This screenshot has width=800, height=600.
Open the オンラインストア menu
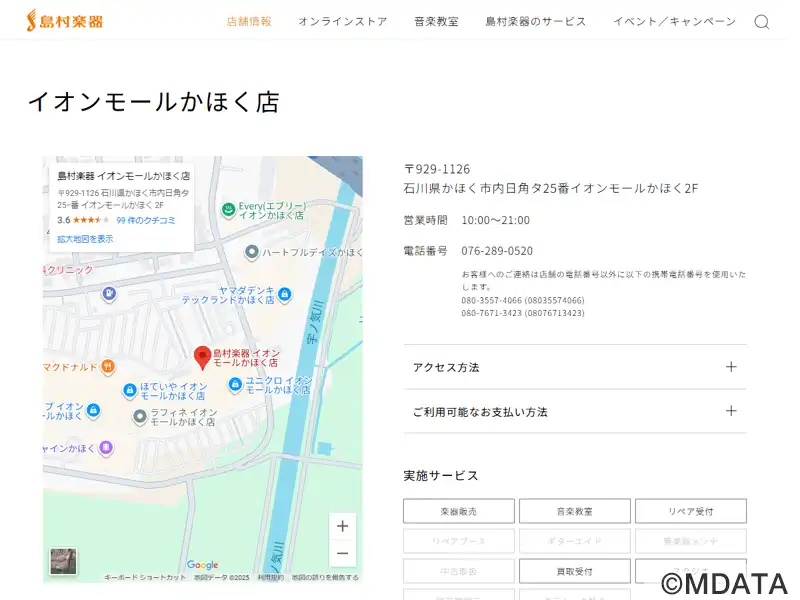[342, 21]
